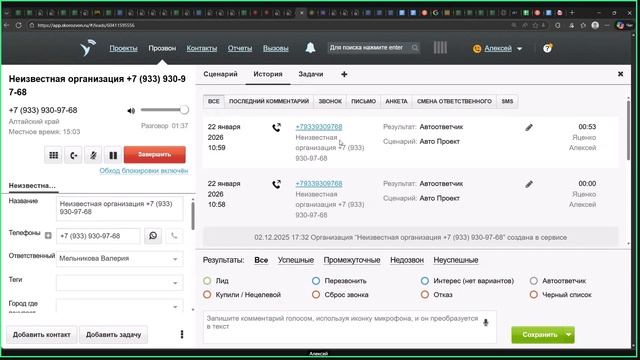Mute the microphone in call controls
The image size is (640, 360).
click(93, 155)
